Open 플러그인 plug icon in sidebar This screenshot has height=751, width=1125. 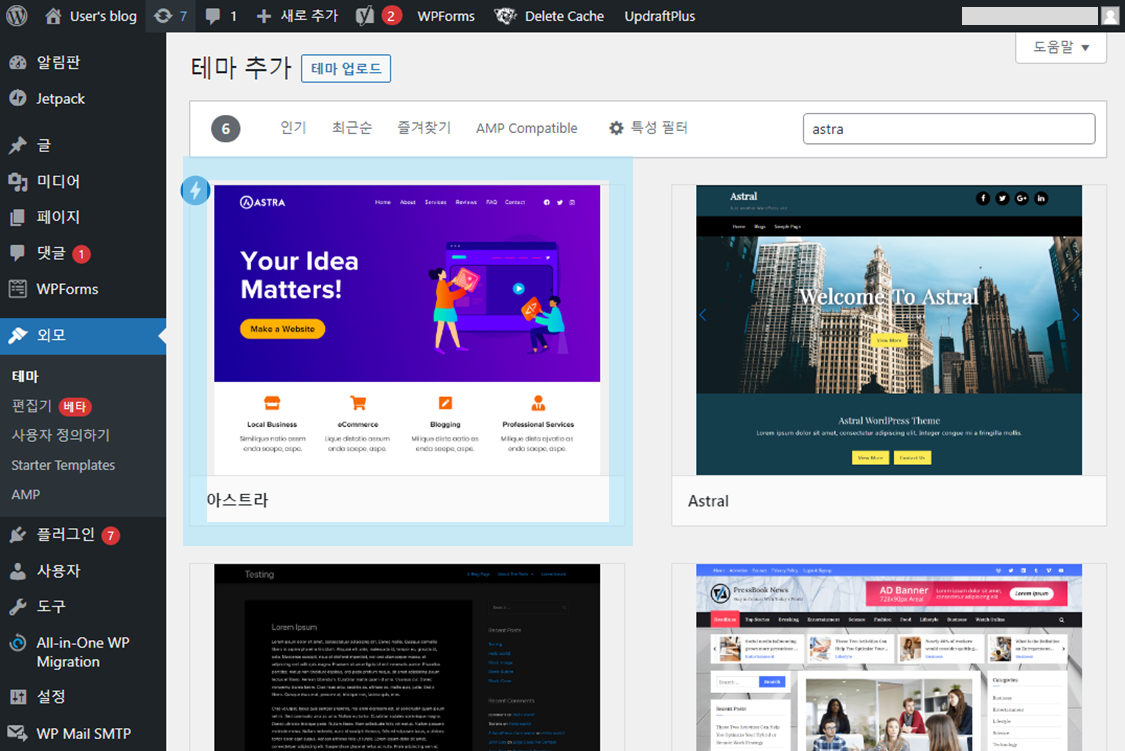18,534
